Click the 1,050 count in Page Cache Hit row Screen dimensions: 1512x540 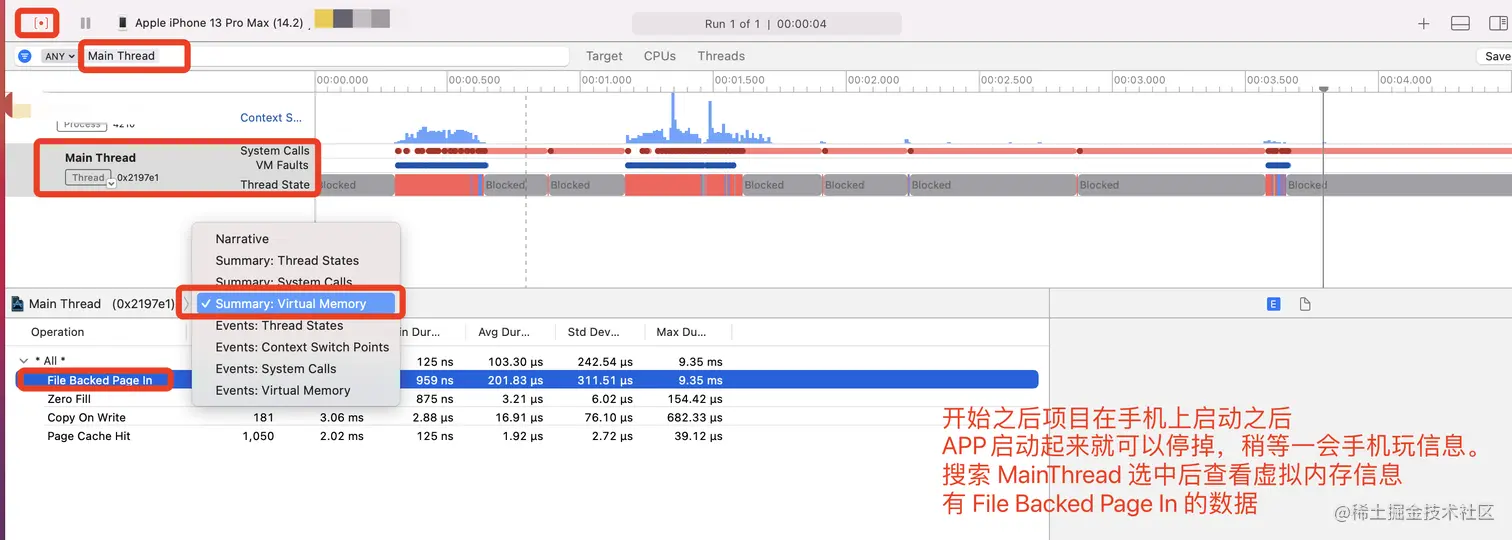click(258, 436)
